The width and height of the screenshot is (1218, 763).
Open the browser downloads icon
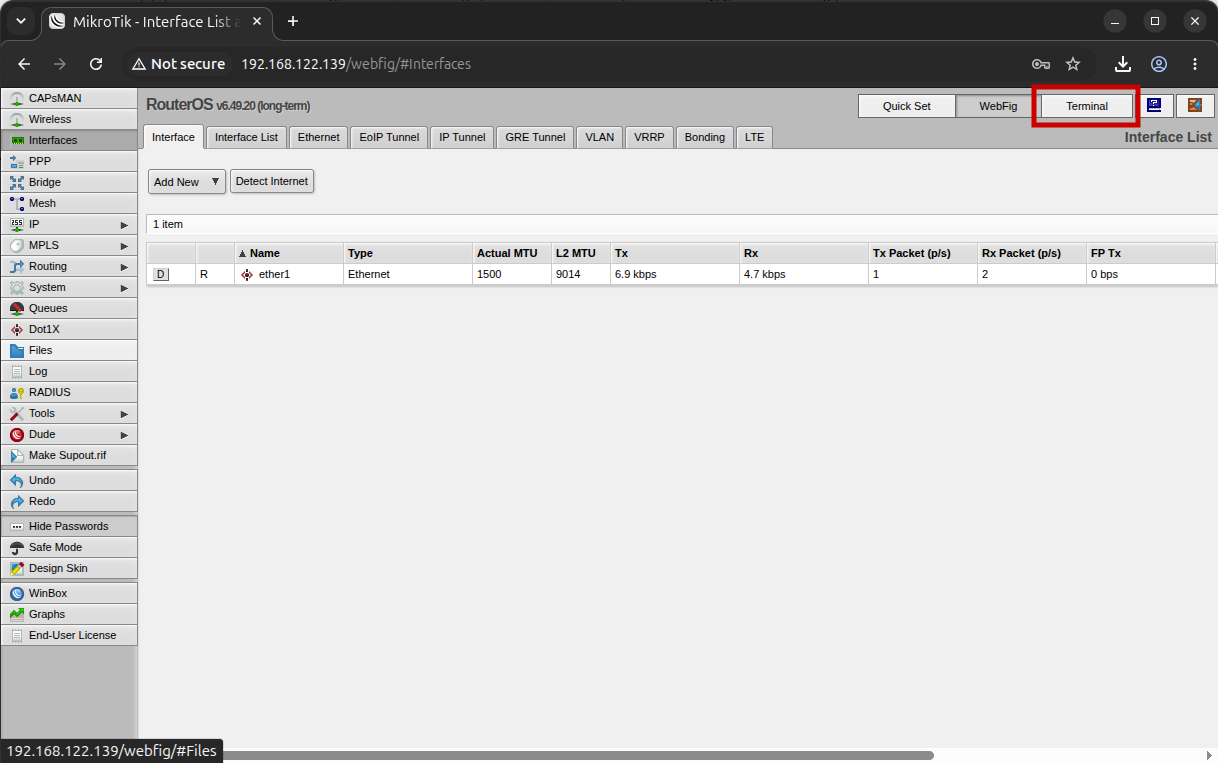[x=1123, y=64]
